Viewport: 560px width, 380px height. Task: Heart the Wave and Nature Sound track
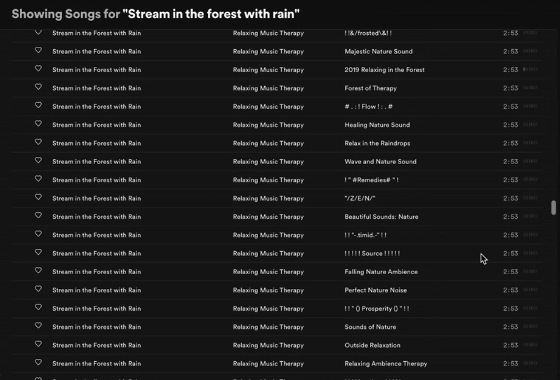pyautogui.click(x=38, y=161)
